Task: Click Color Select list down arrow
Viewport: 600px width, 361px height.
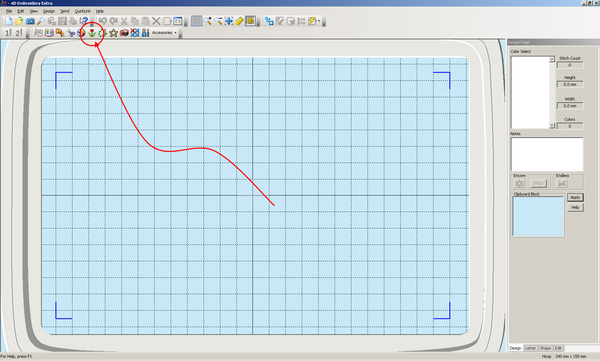Action: [x=552, y=126]
